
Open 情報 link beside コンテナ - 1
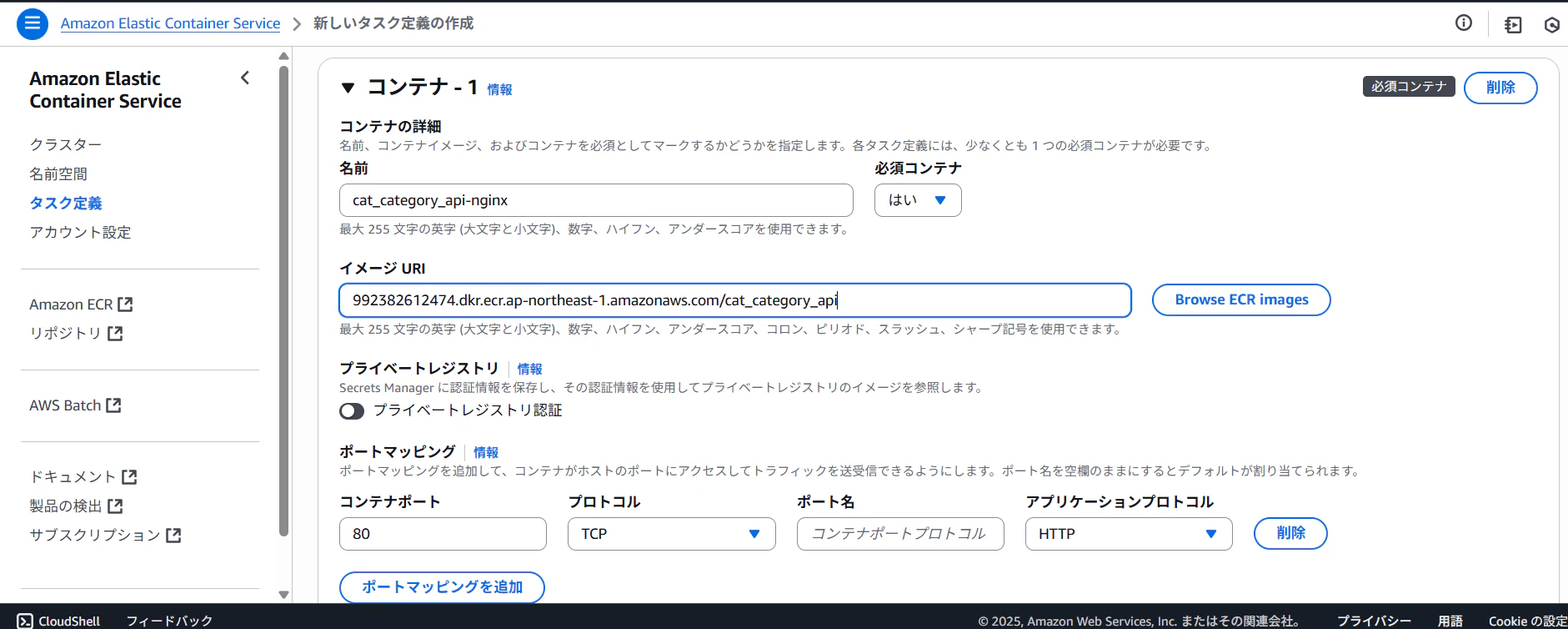(499, 89)
